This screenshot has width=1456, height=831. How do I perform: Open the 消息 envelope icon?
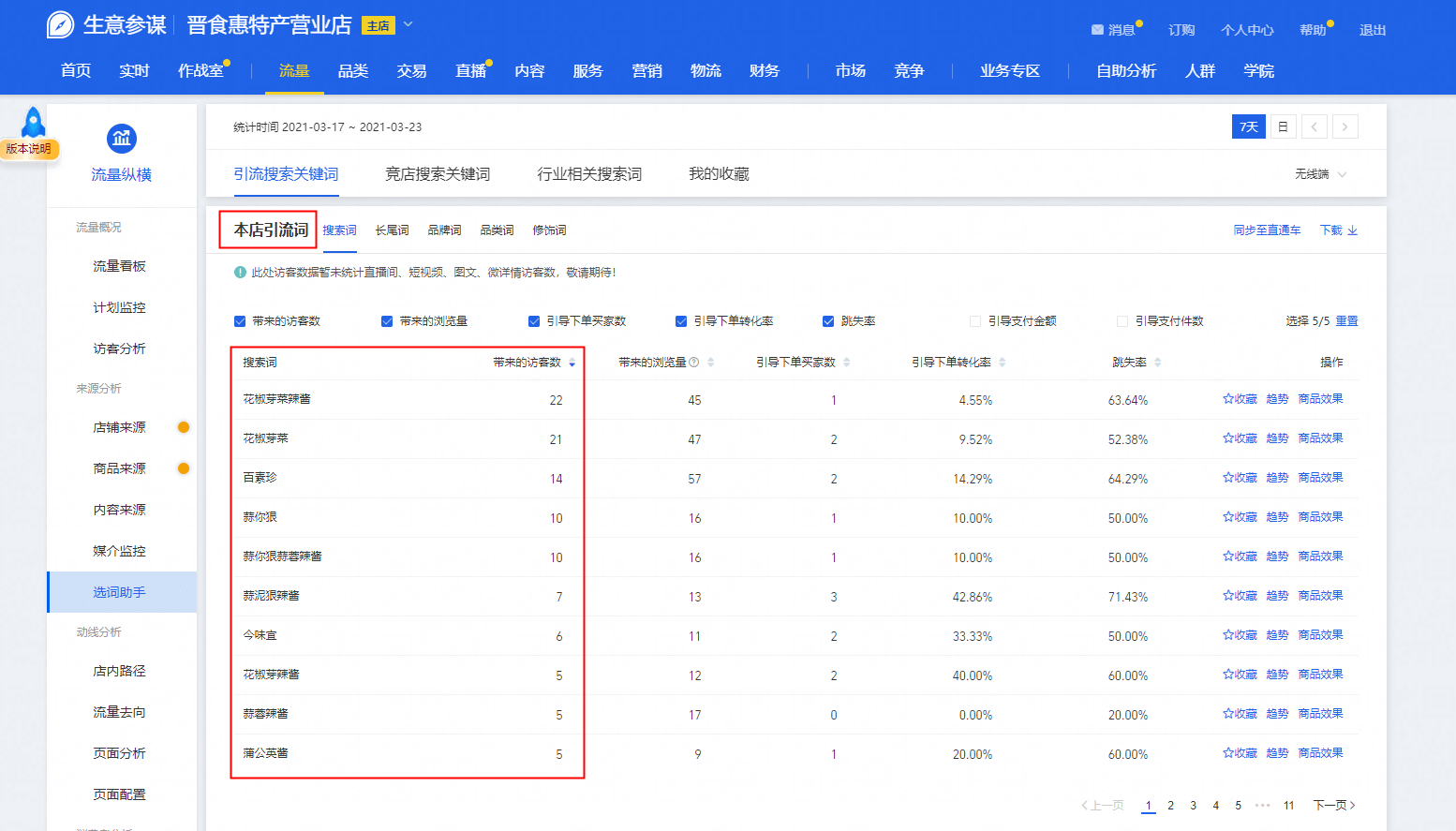1097,30
